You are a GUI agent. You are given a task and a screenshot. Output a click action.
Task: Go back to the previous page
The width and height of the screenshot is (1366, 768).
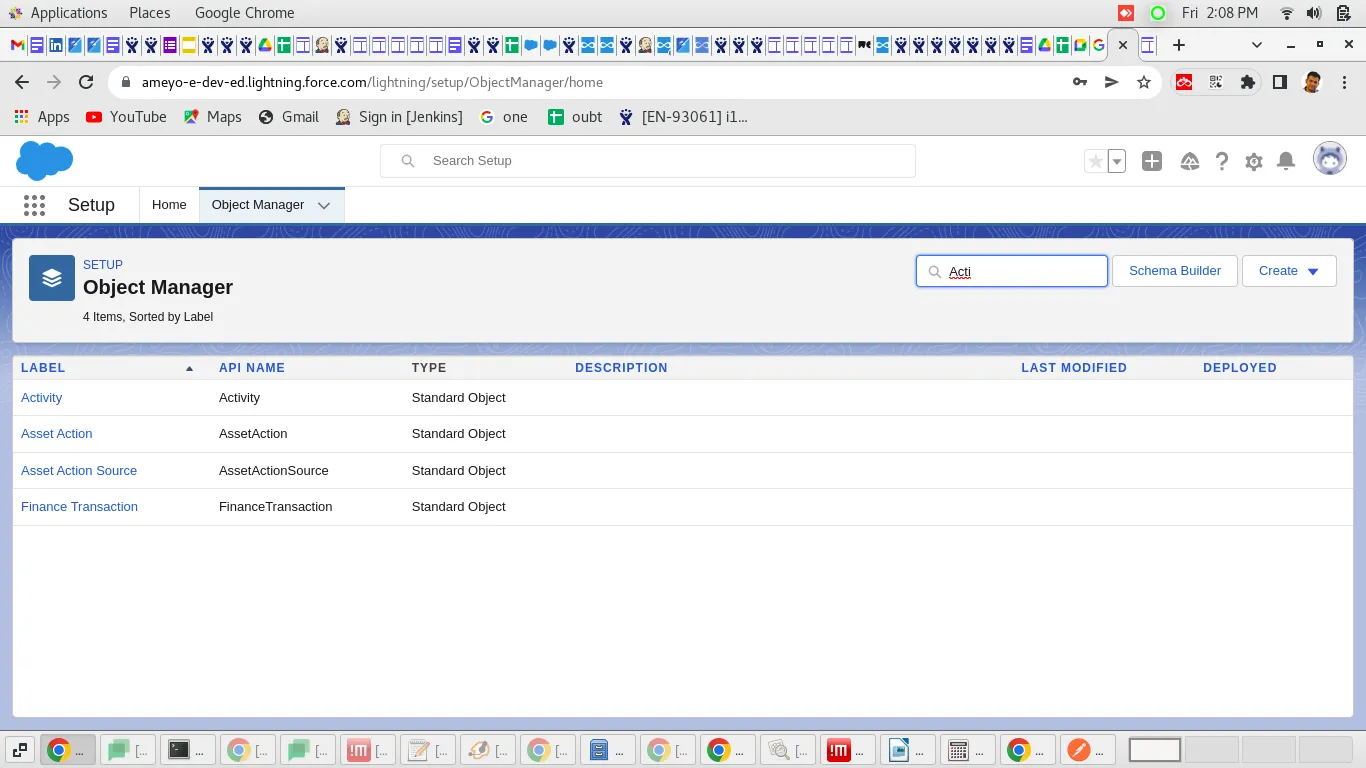pyautogui.click(x=23, y=82)
